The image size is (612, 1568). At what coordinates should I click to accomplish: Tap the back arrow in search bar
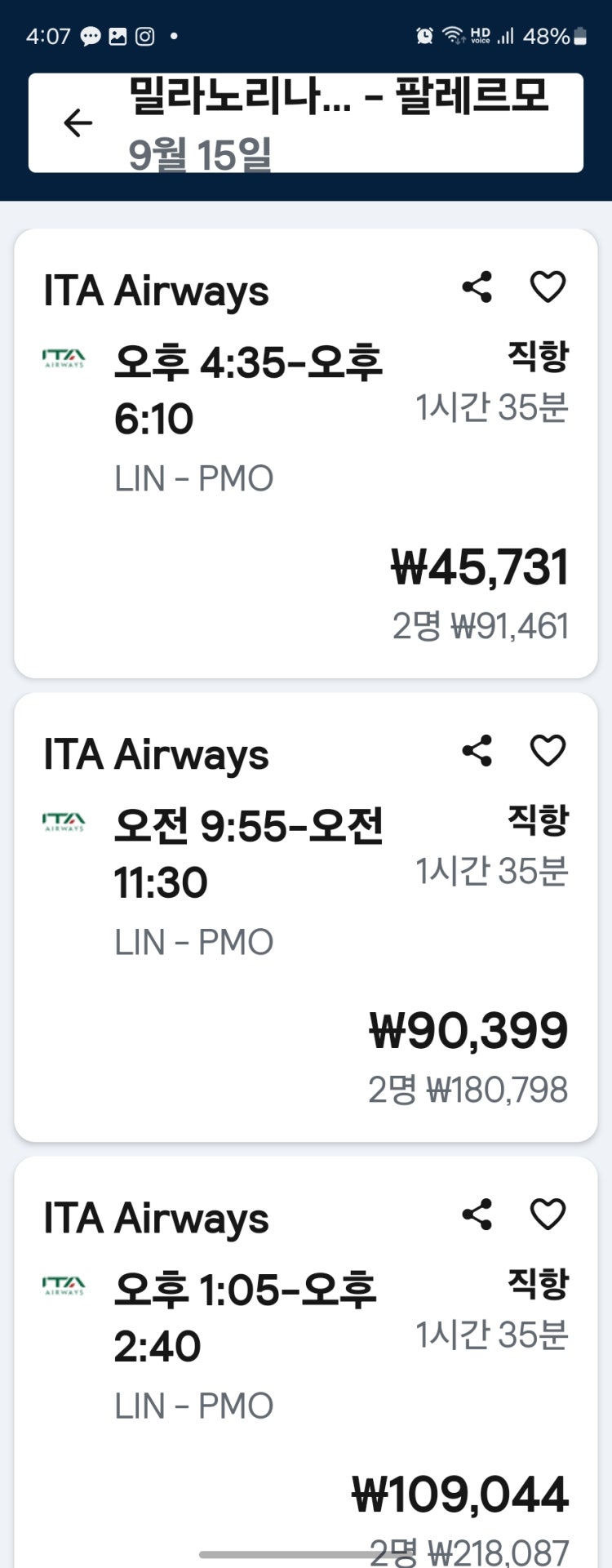pos(78,123)
